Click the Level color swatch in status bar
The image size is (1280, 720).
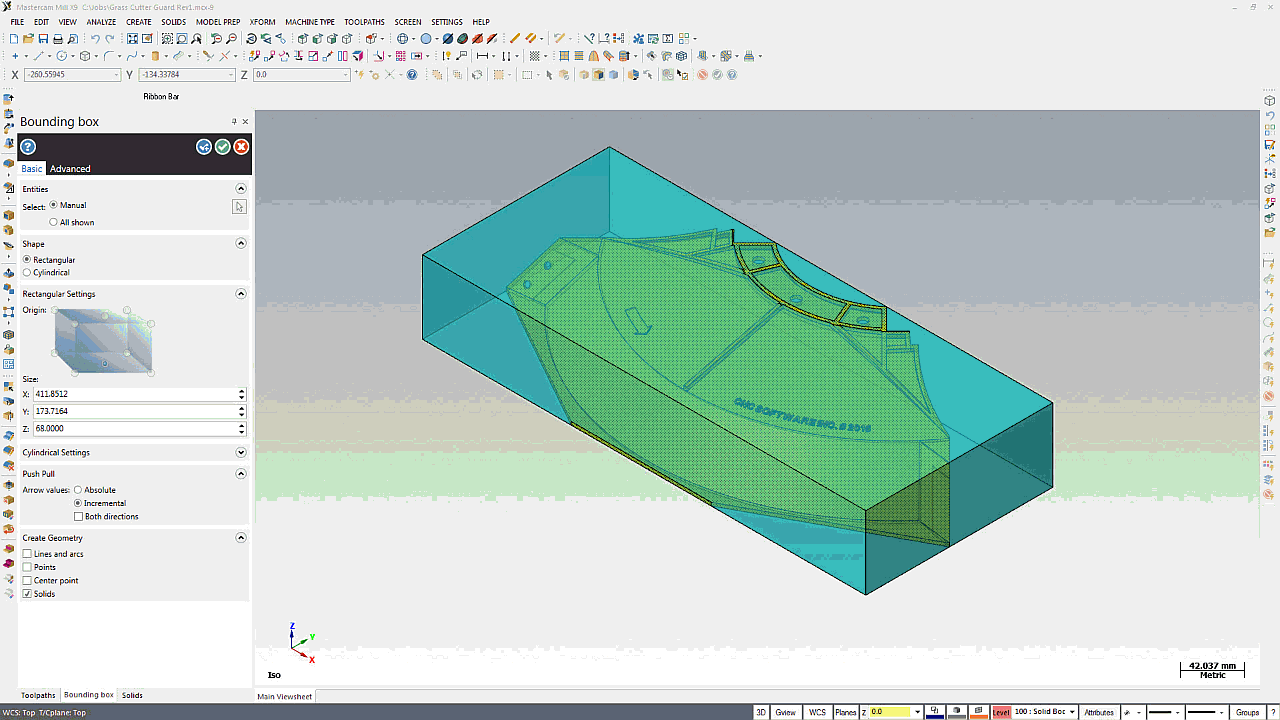click(x=1001, y=712)
